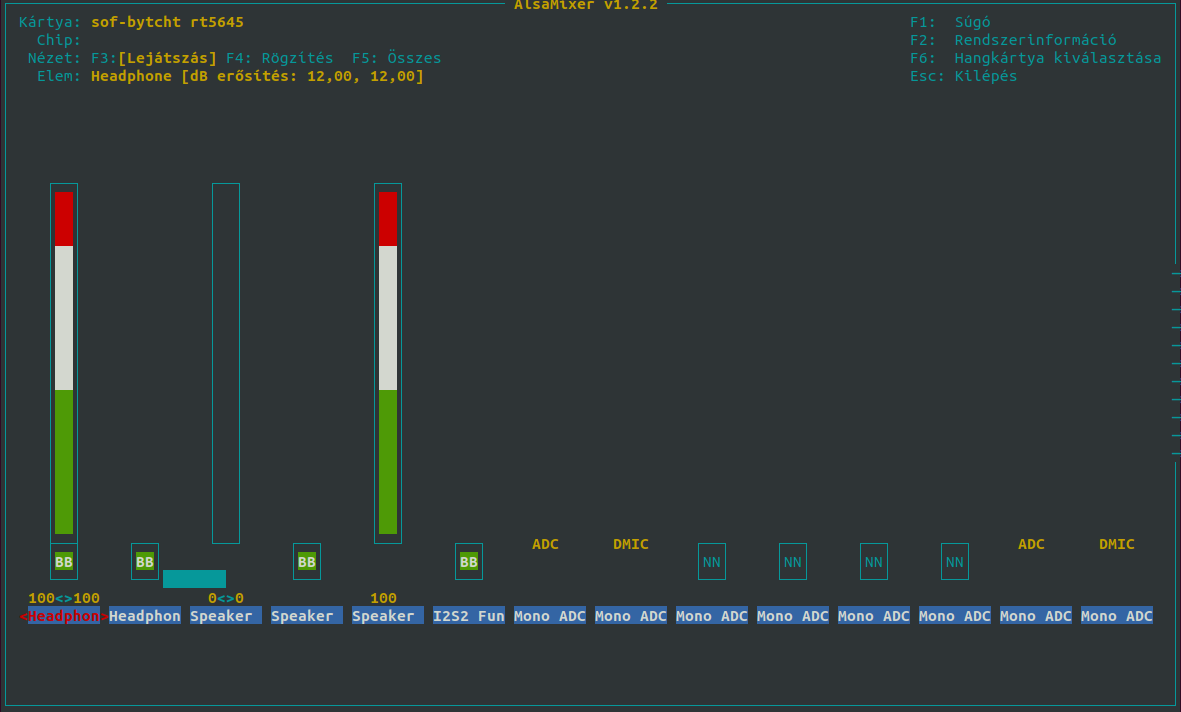Toggle the BB mute box under the Headphone bar
Viewport: 1181px width, 712px height.
[64, 561]
